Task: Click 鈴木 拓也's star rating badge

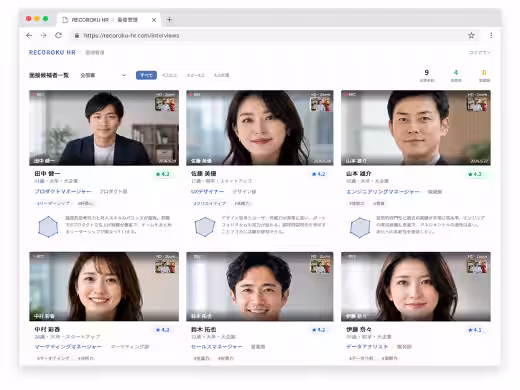Action: pyautogui.click(x=318, y=330)
